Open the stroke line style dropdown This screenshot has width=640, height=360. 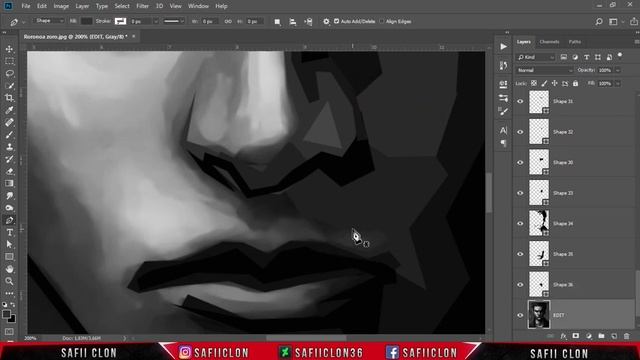click(x=173, y=21)
